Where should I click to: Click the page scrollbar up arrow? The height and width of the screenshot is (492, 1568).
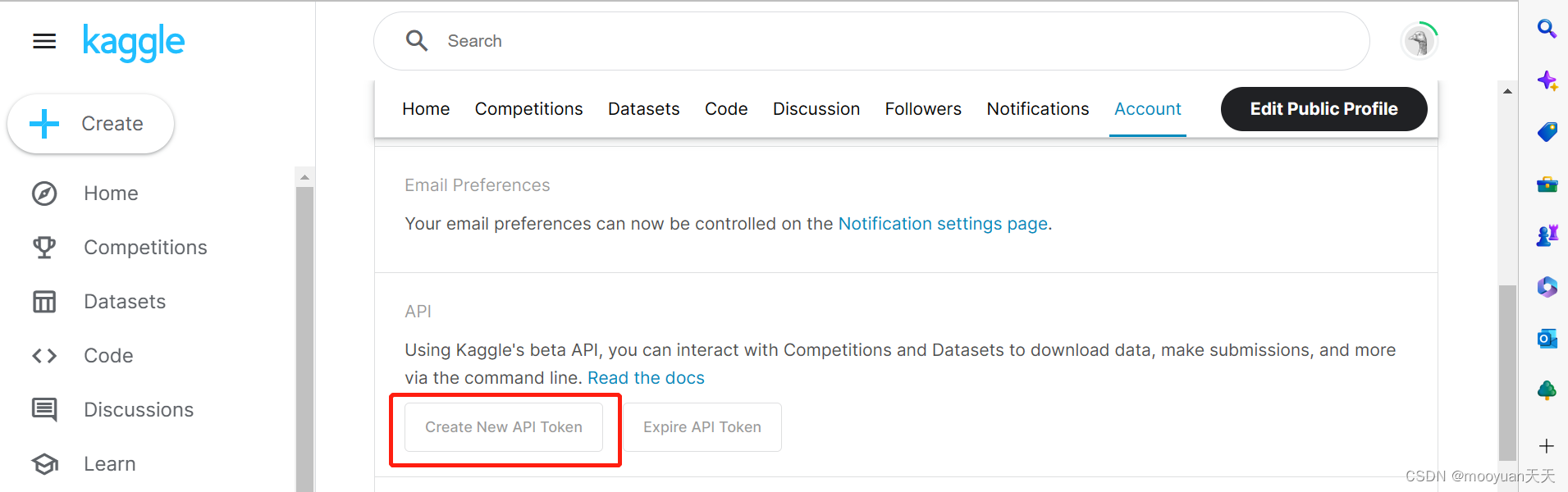click(1507, 91)
